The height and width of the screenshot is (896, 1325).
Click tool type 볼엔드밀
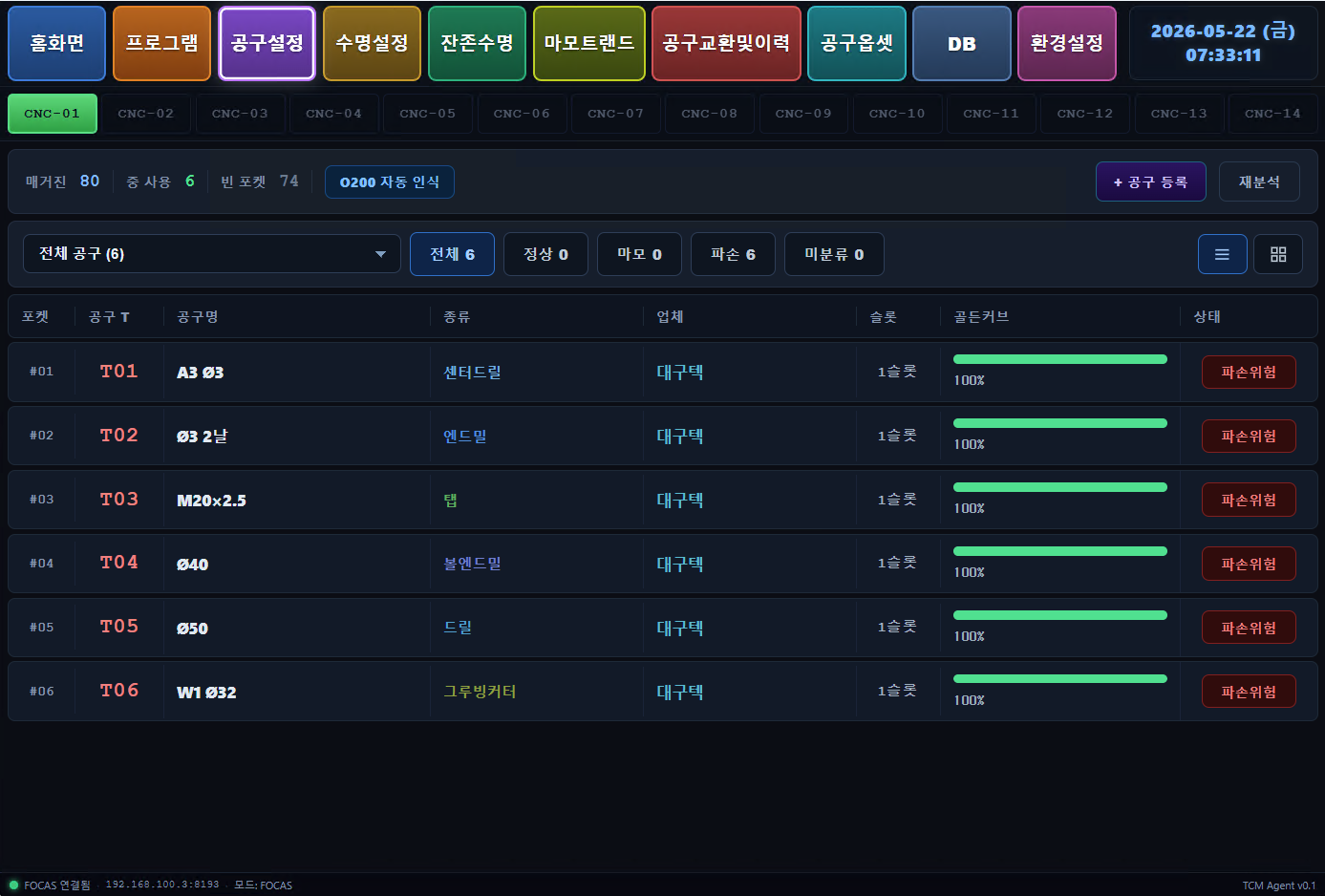coord(472,564)
